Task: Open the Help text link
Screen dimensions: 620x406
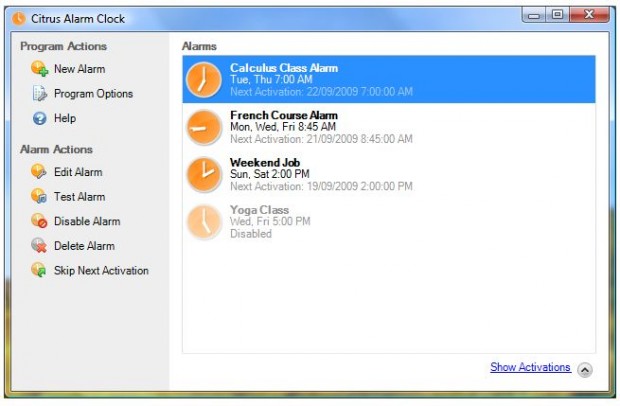Action: [65, 118]
